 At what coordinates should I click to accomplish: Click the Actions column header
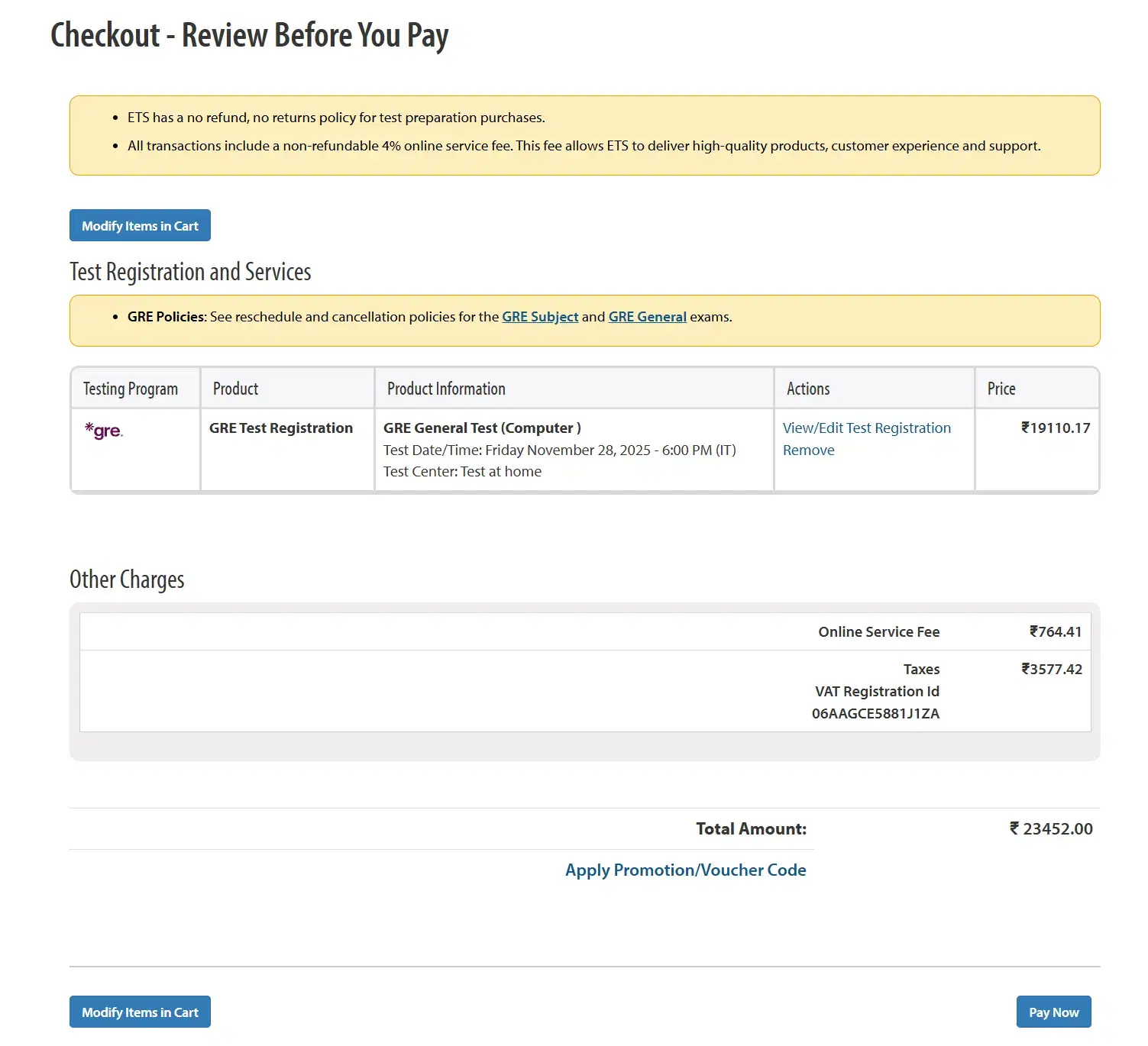(808, 389)
